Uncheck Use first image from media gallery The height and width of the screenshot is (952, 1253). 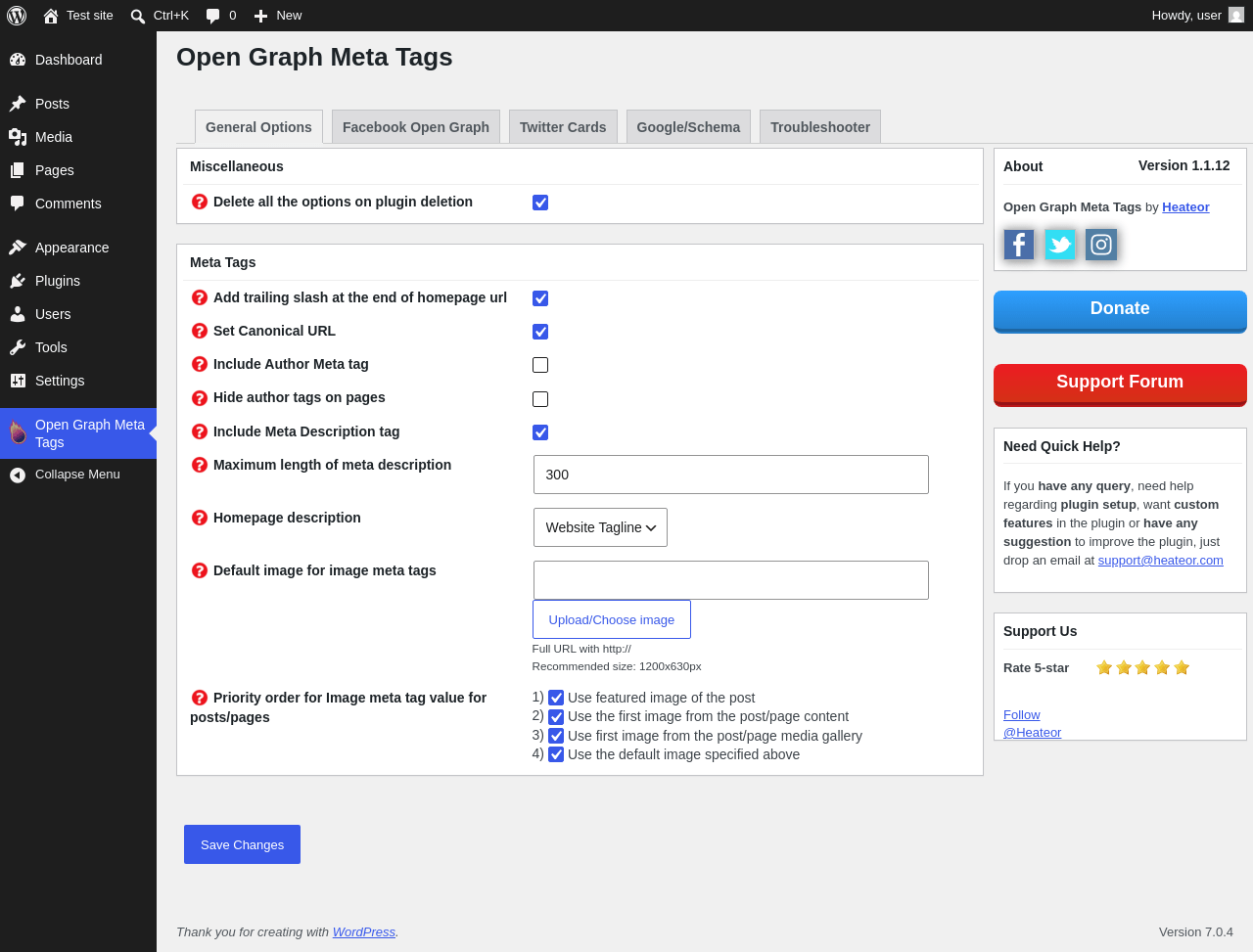556,736
